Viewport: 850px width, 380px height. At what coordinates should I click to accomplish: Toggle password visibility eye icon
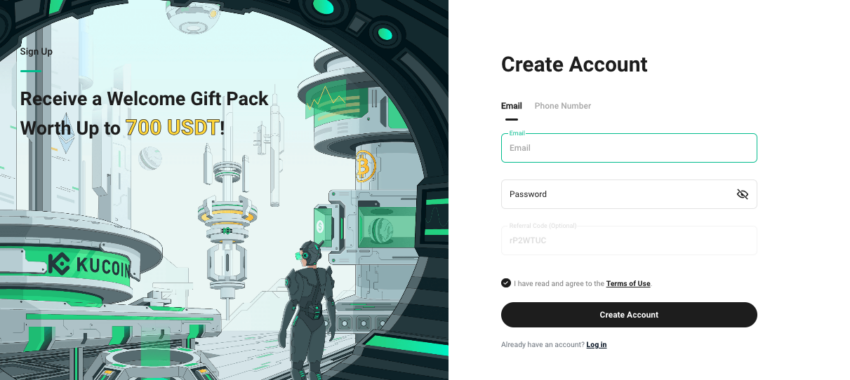(x=742, y=194)
